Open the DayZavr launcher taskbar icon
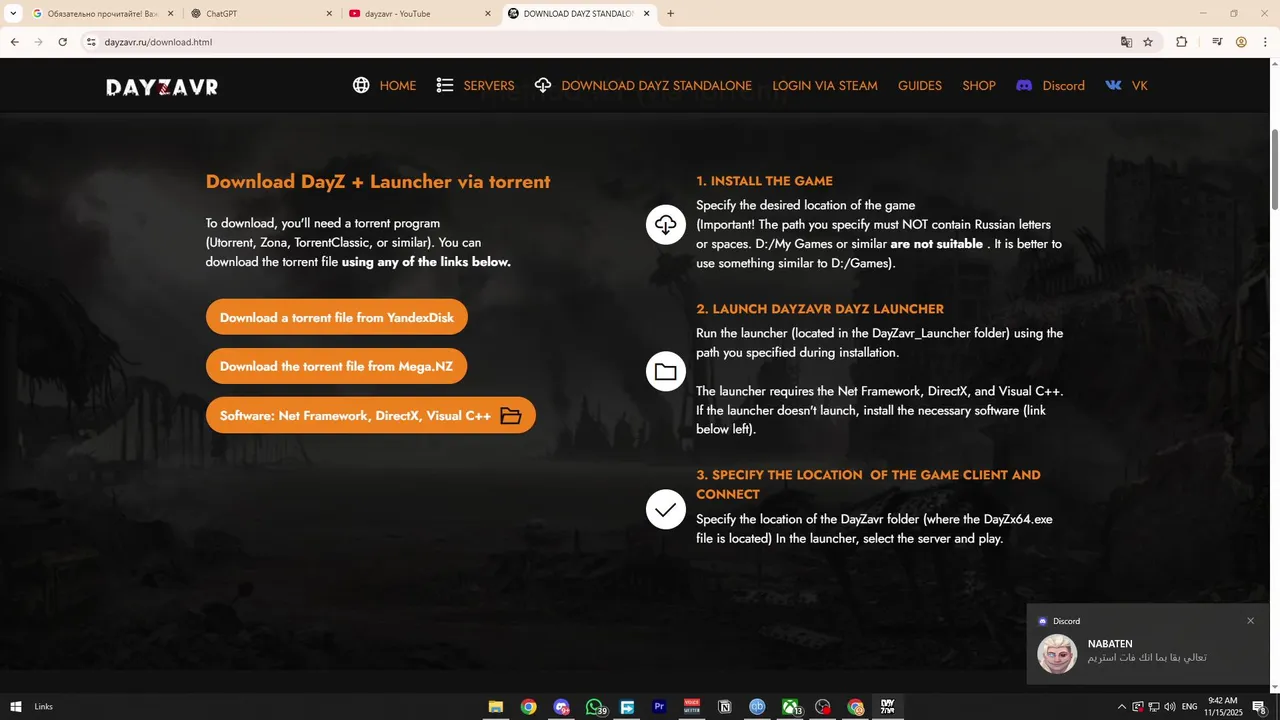 (x=887, y=707)
